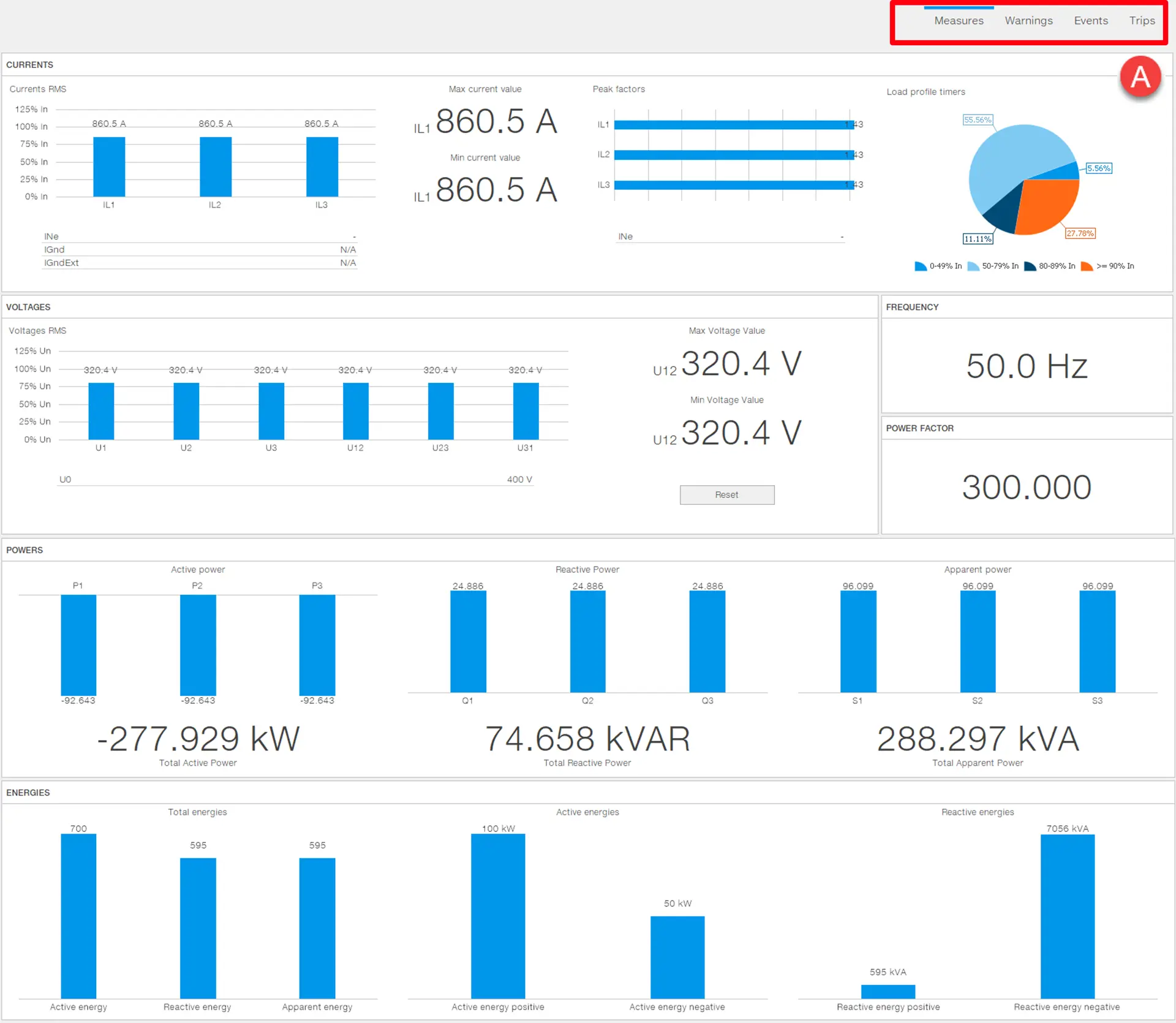Click the 55.56% pie chart label
Viewport: 1176px width, 1023px height.
pos(977,120)
